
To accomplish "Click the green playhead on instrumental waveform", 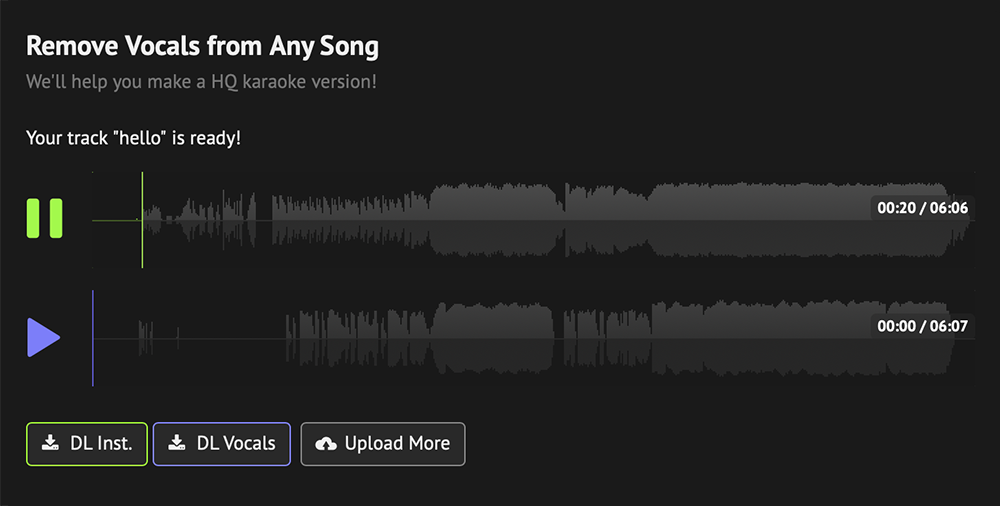I will tap(142, 219).
